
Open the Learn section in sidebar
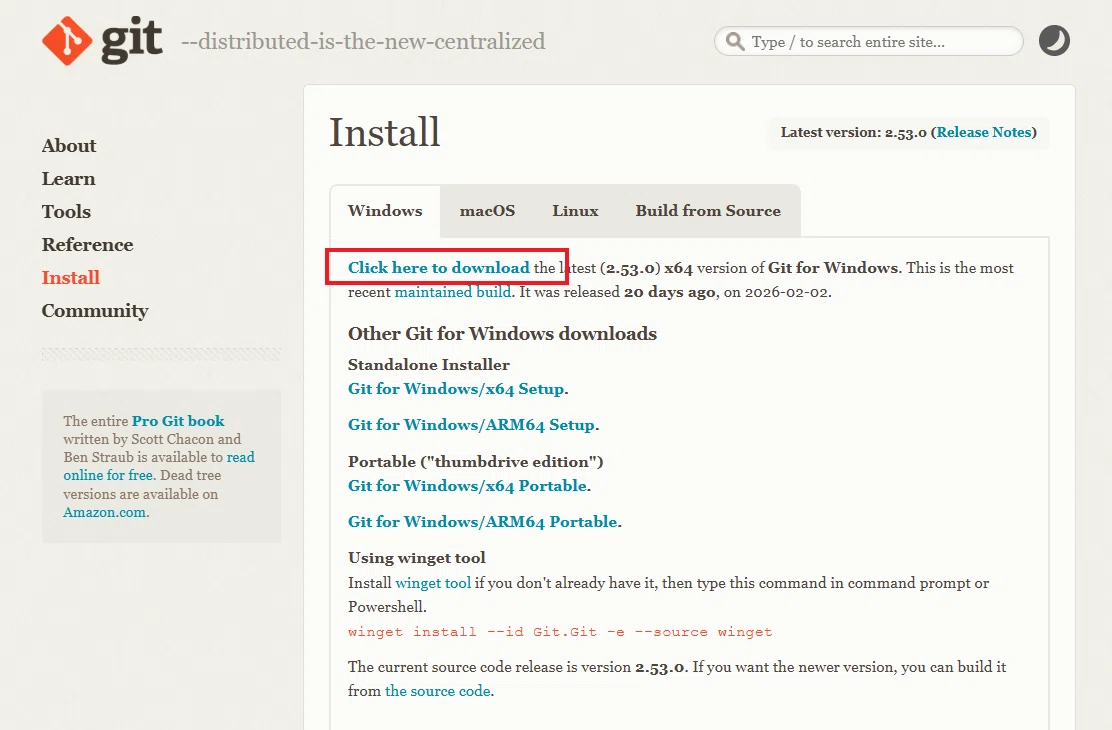pyautogui.click(x=68, y=179)
